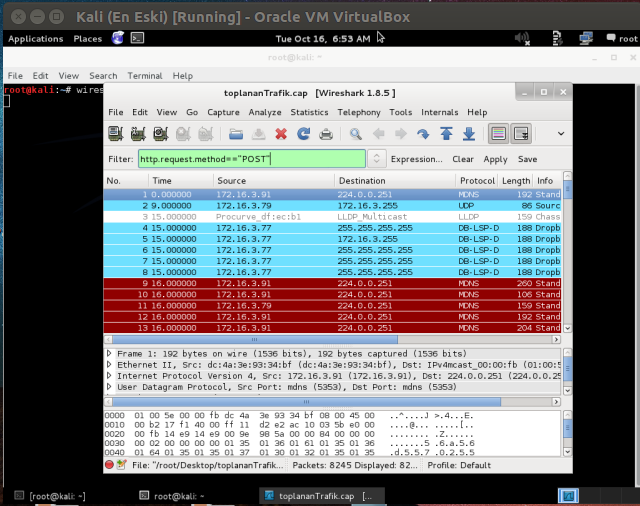
Task: Open the Capture menu
Action: 223,112
